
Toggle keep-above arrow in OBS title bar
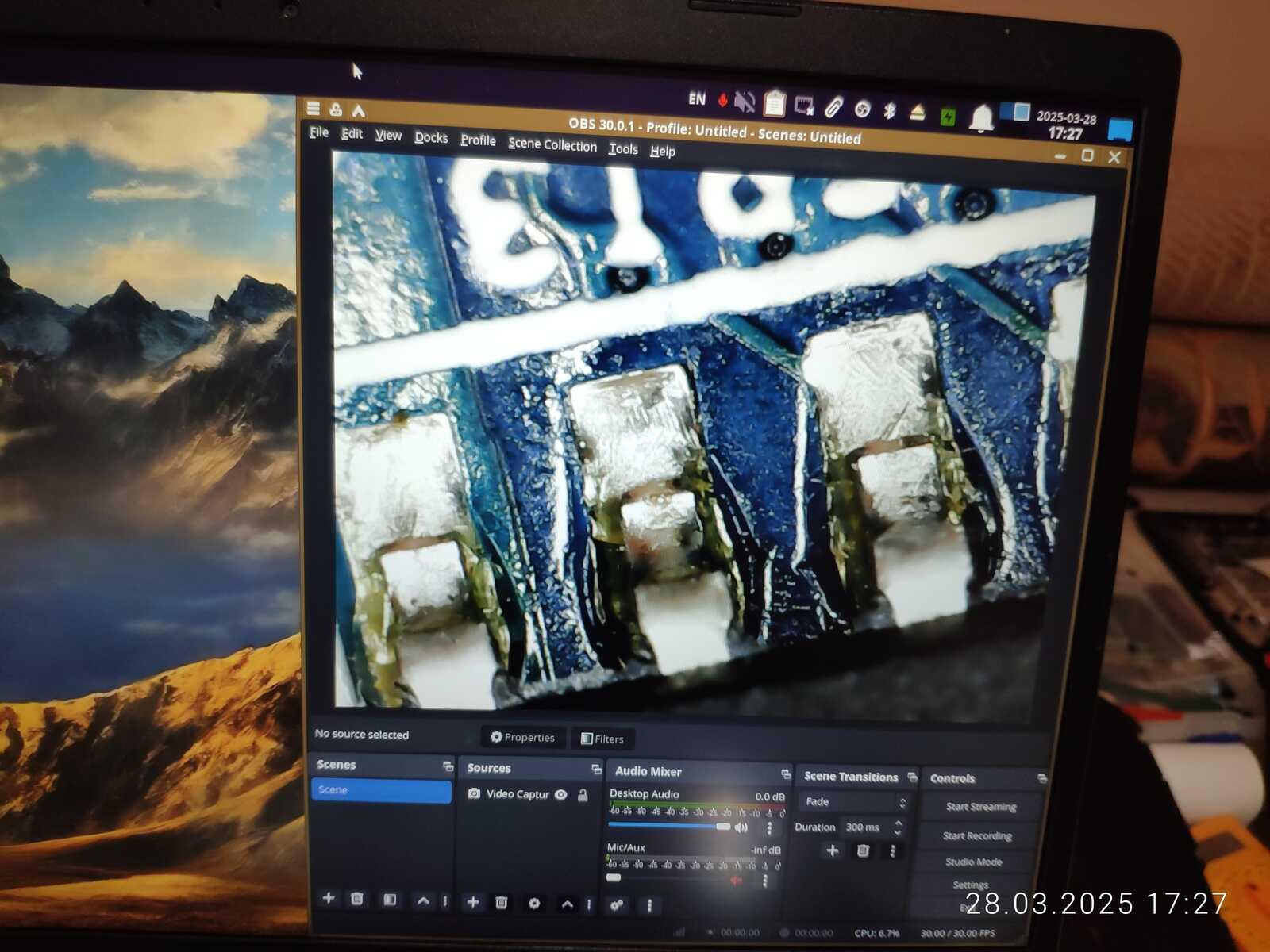click(359, 110)
